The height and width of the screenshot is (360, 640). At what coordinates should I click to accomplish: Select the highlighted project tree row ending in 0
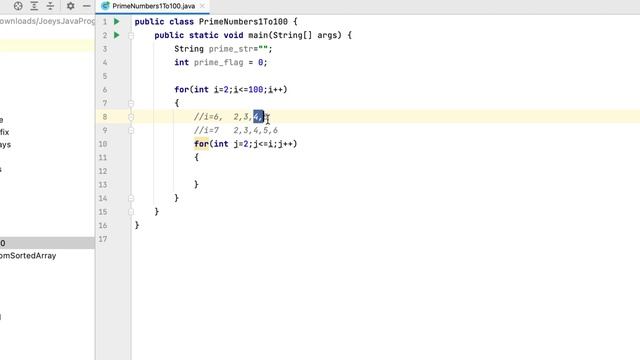pyautogui.click(x=47, y=243)
